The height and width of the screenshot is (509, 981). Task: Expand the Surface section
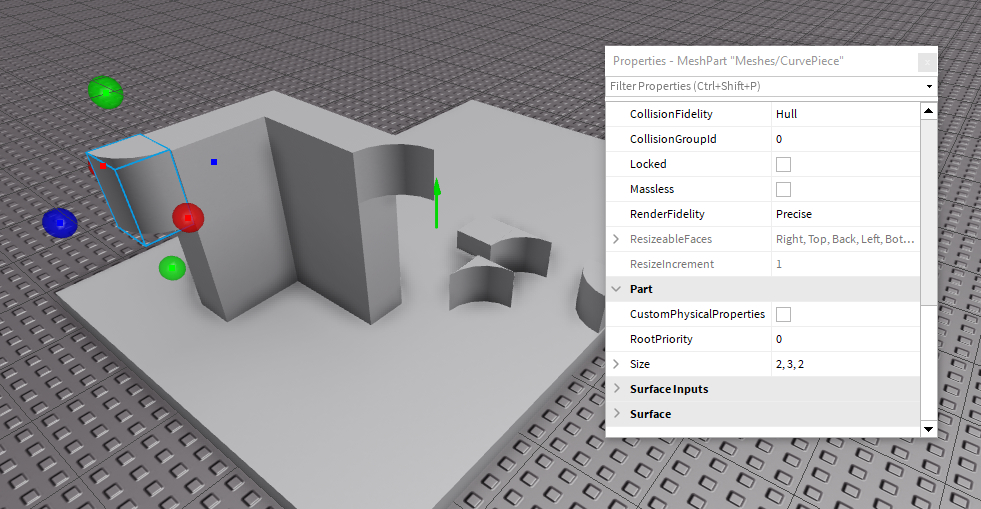pyautogui.click(x=616, y=414)
